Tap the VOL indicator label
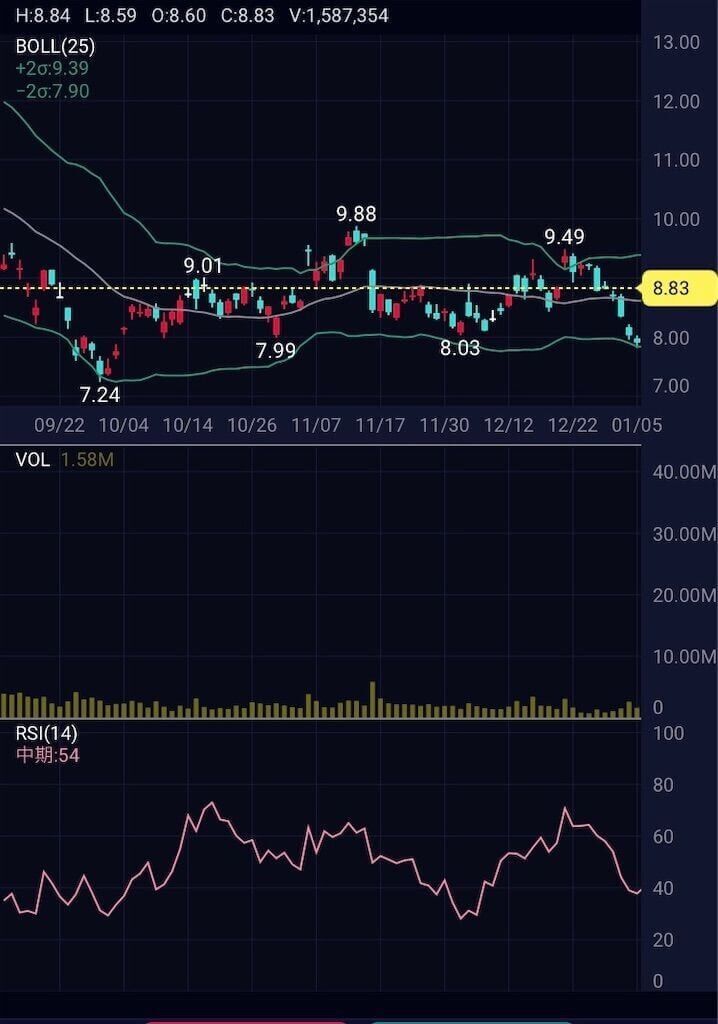718x1024 pixels. coord(33,460)
